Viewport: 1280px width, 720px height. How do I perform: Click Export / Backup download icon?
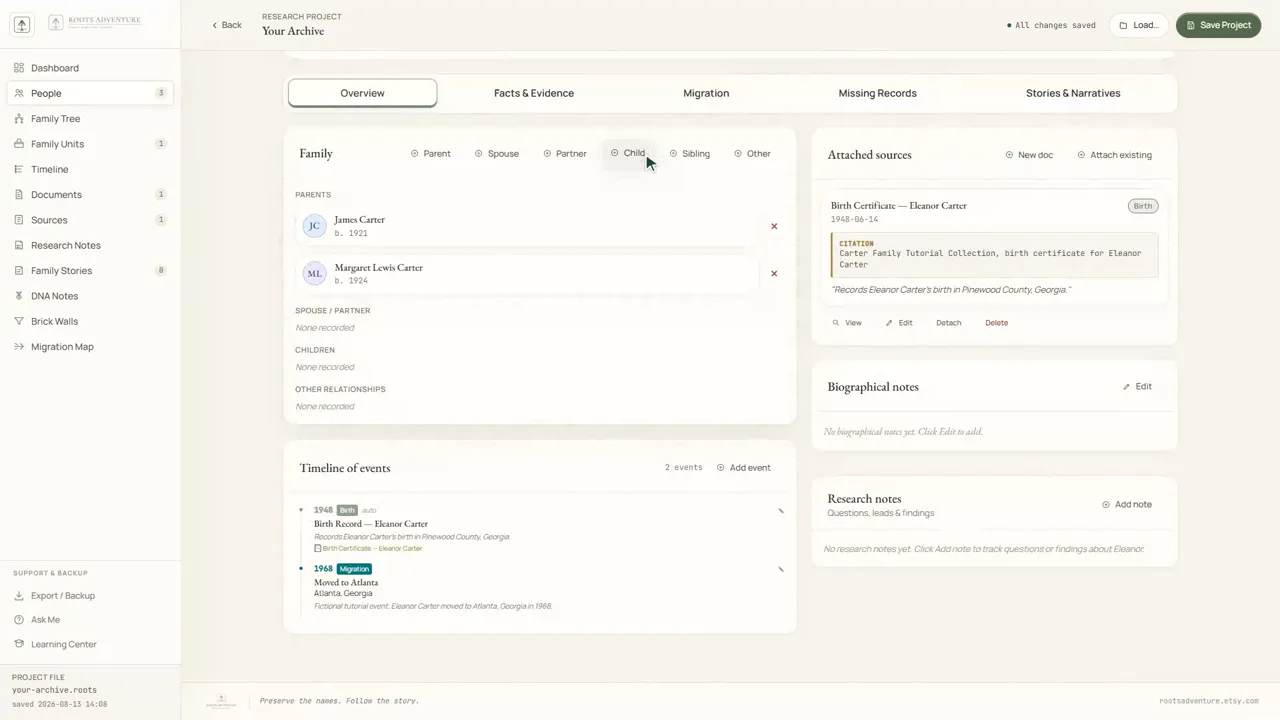point(19,596)
